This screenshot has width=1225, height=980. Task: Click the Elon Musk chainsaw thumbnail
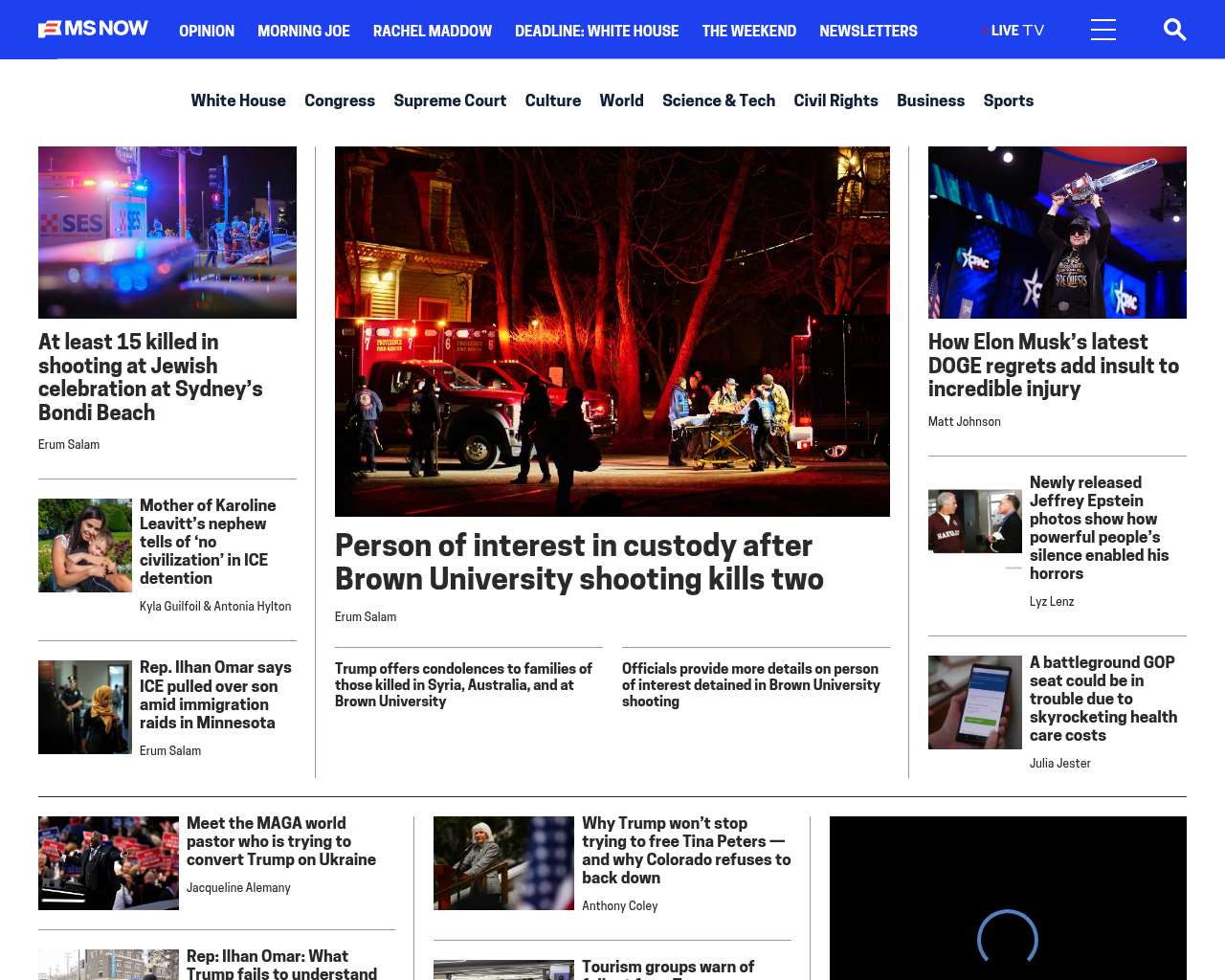point(1057,233)
